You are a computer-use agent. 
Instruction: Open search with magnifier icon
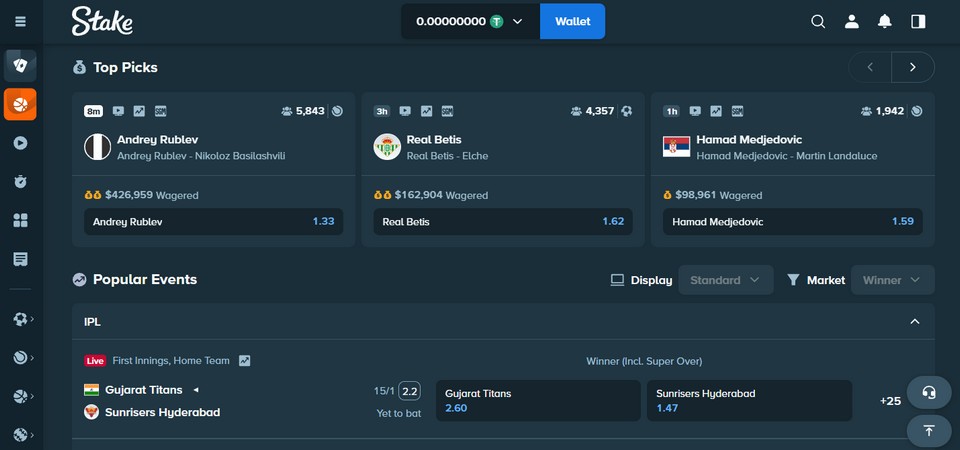[818, 21]
